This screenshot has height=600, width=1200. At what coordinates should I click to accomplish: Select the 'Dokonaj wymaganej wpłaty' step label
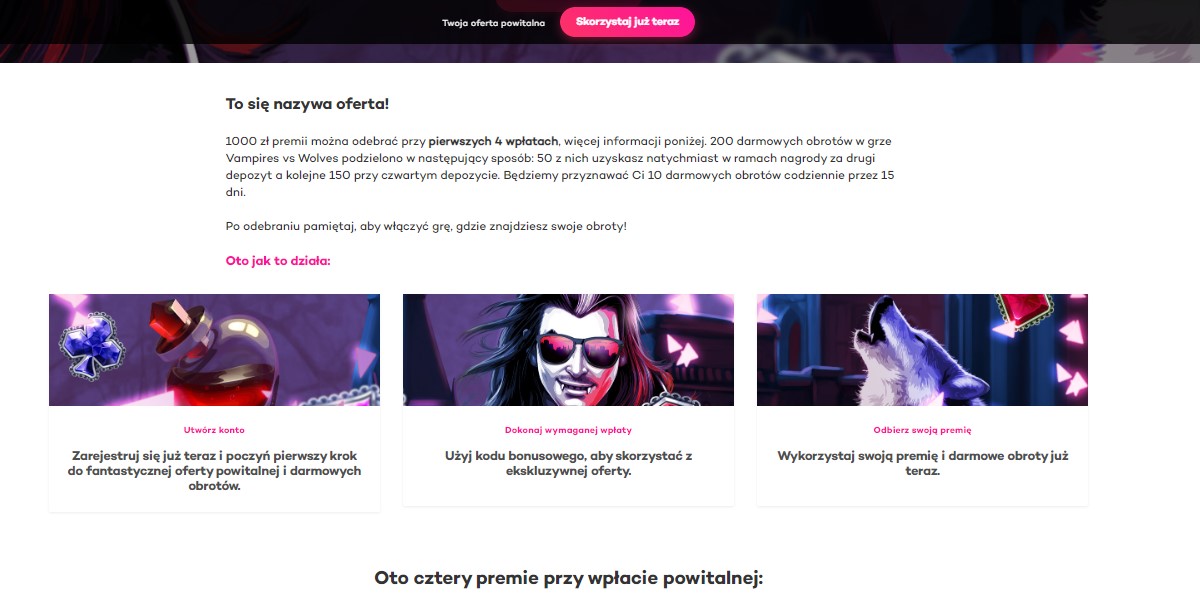coord(568,430)
